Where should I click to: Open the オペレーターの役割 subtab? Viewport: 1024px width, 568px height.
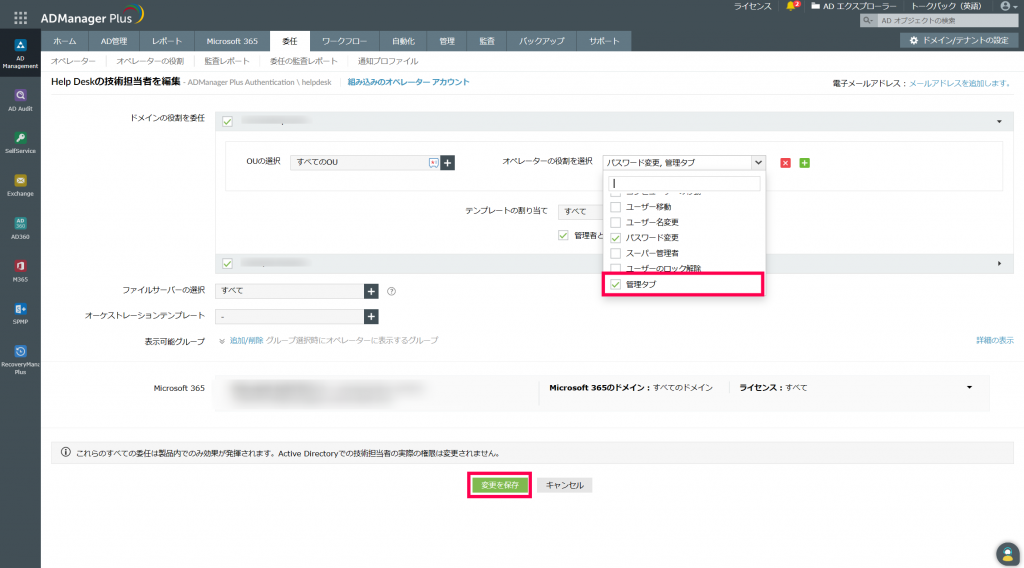point(150,61)
